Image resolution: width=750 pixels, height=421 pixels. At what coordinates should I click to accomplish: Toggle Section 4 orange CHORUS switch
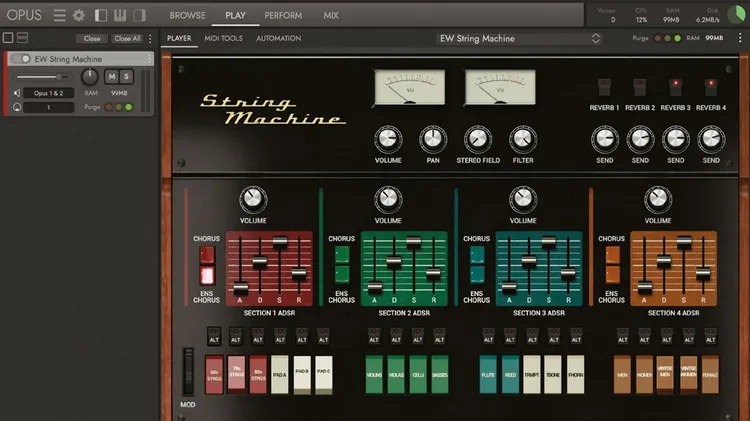coord(612,255)
